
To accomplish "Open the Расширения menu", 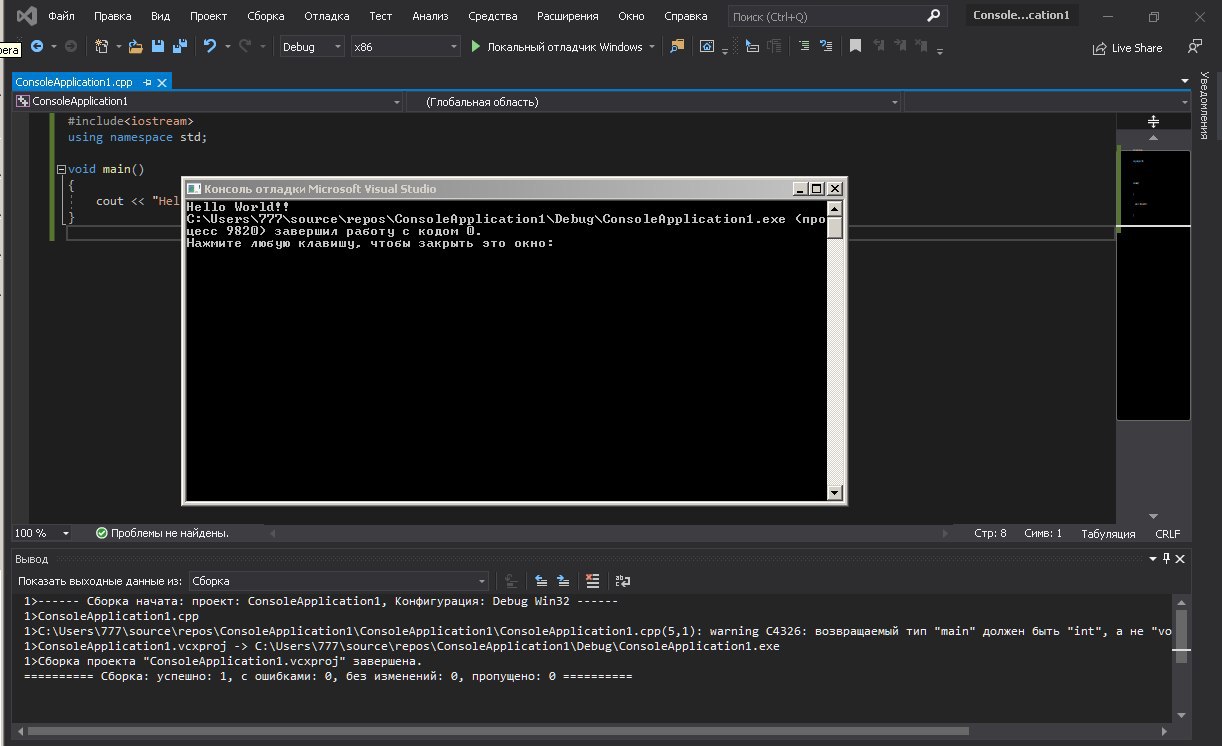I will 568,16.
